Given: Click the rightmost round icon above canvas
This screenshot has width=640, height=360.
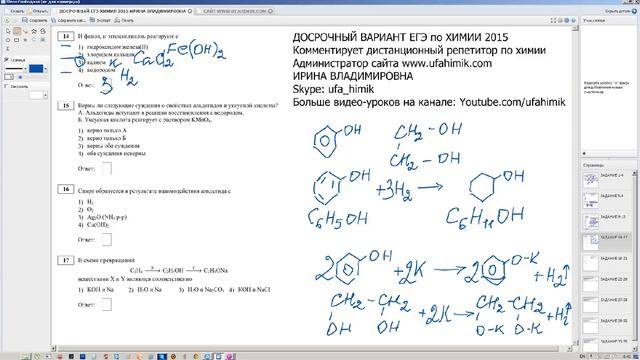Looking at the screenshot, I should click(x=573, y=20).
